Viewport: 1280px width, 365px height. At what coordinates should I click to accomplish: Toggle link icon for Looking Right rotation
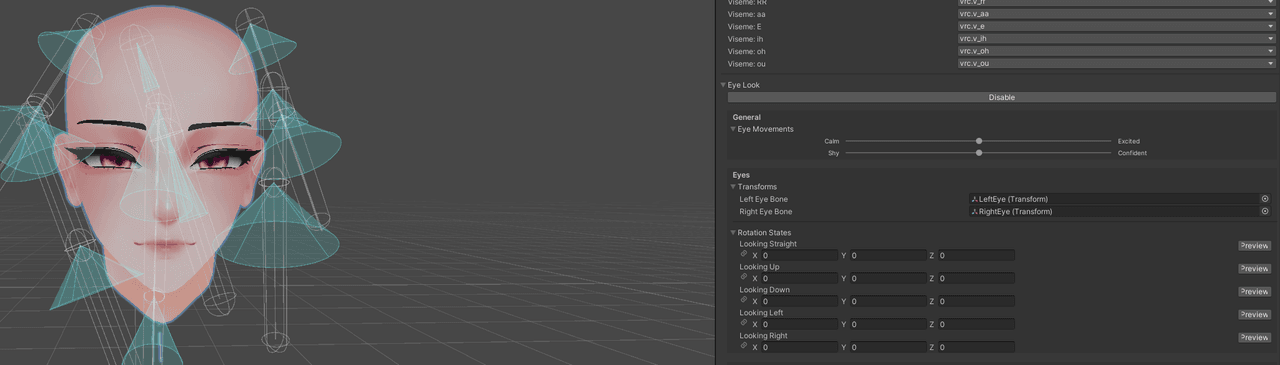tap(744, 347)
